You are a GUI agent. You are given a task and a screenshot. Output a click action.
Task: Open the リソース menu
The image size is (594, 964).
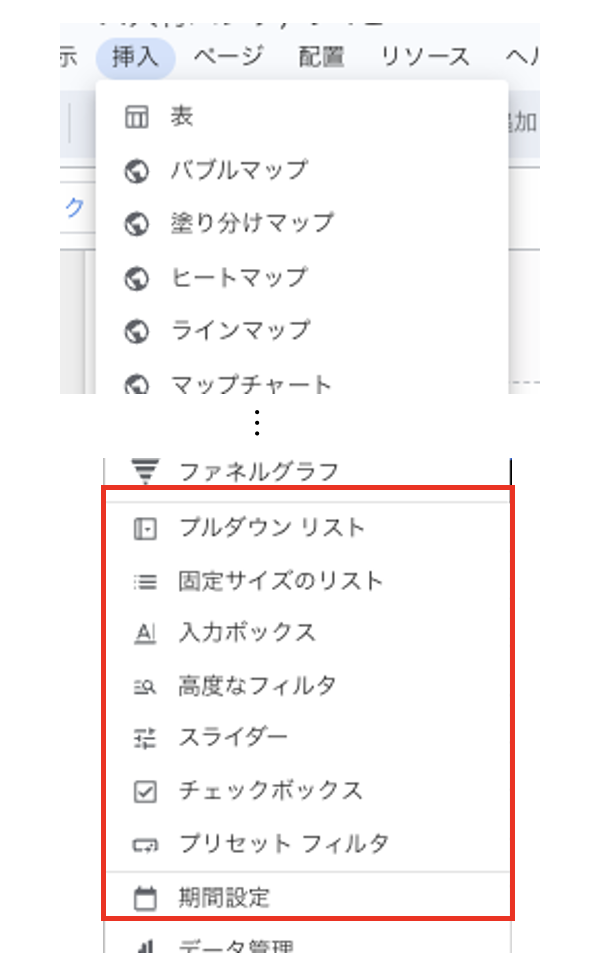click(425, 57)
